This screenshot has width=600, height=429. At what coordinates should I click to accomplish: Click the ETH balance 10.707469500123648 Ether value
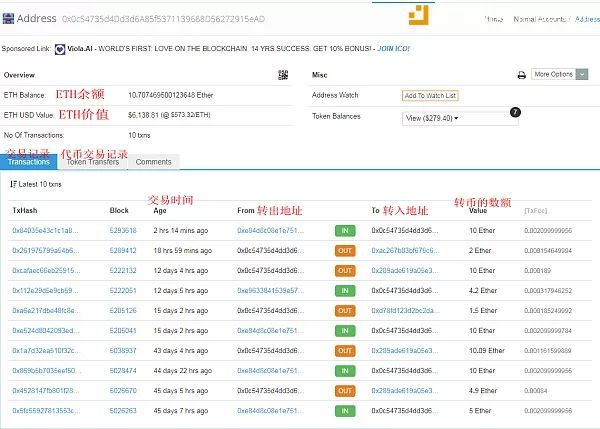click(171, 95)
